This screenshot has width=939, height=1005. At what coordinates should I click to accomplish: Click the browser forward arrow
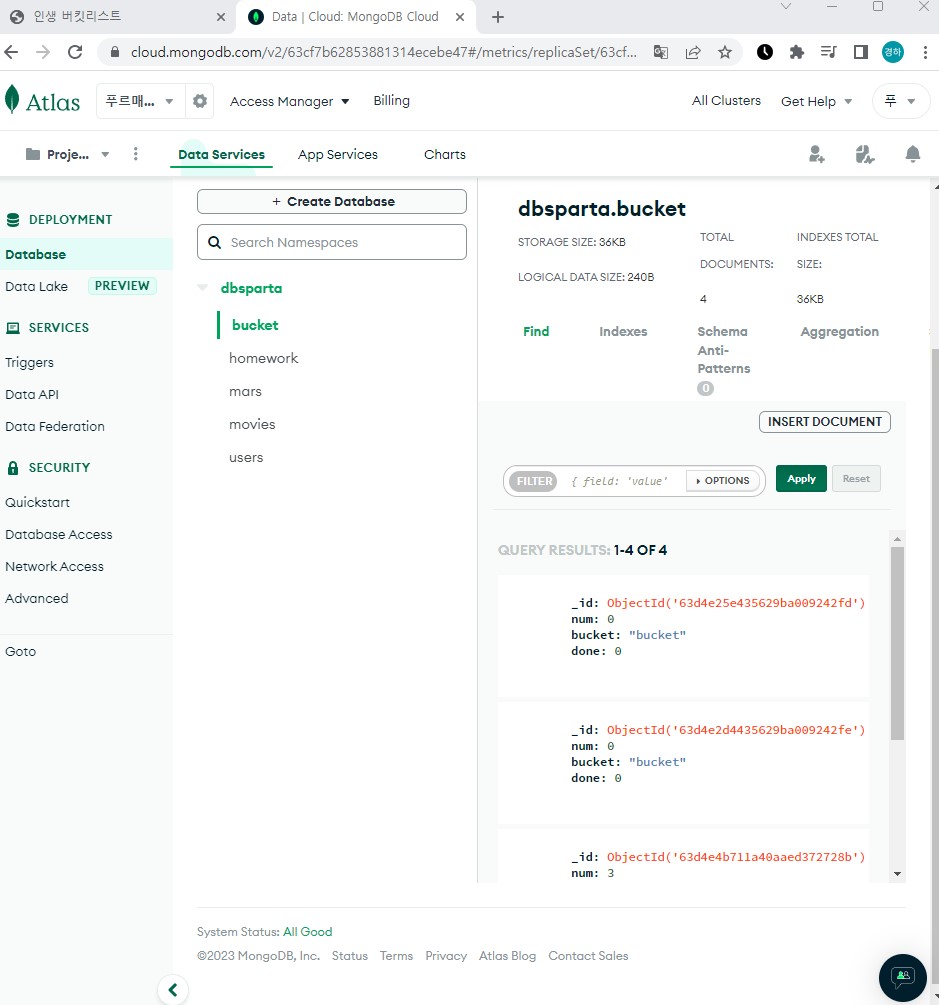click(43, 52)
